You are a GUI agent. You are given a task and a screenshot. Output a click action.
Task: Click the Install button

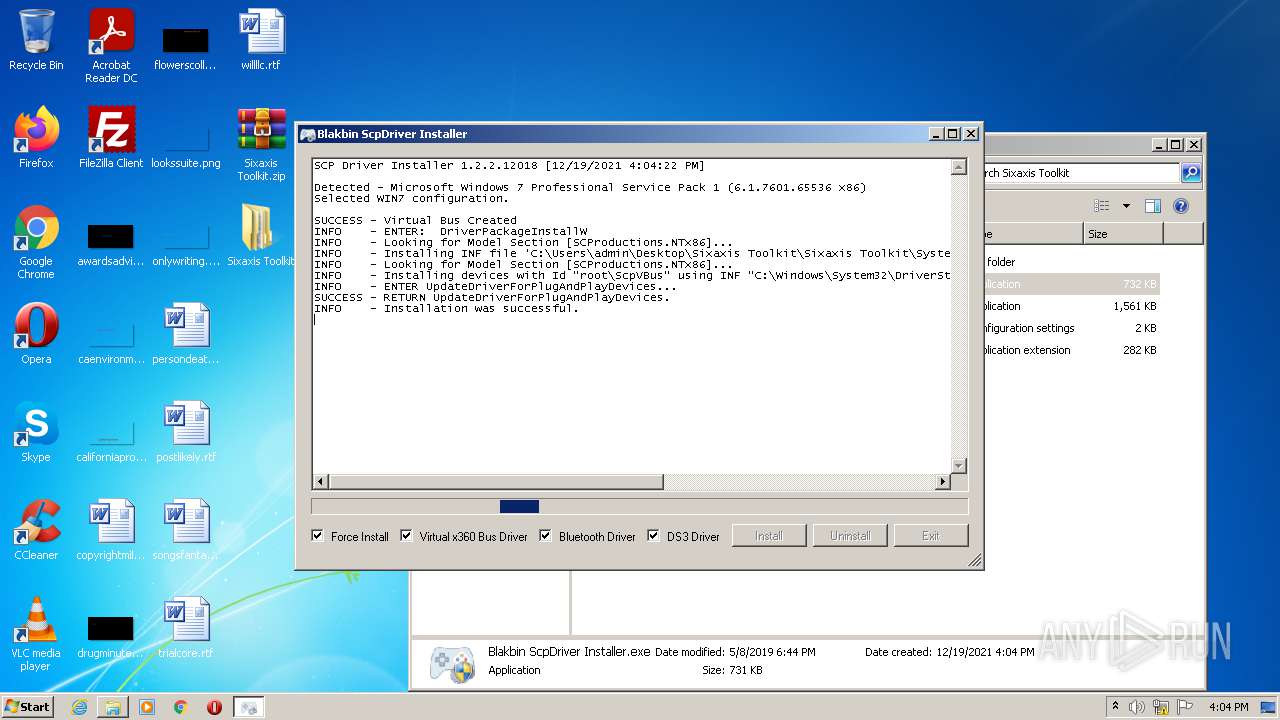(x=769, y=536)
